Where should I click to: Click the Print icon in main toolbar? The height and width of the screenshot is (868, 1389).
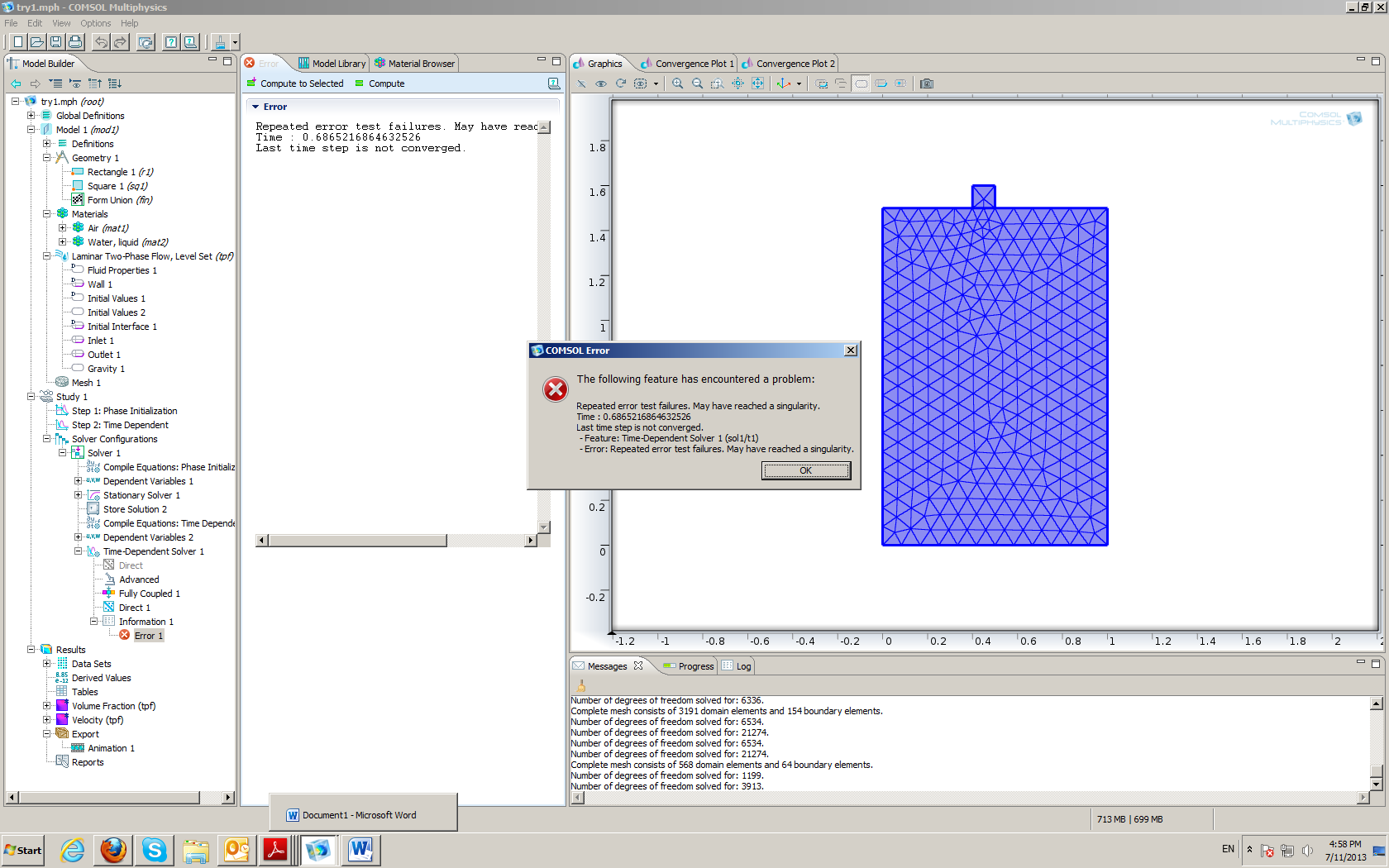75,42
